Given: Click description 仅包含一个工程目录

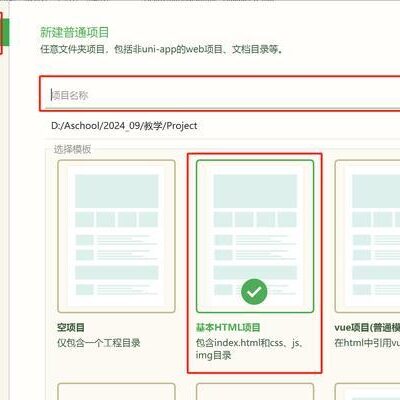Looking at the screenshot, I should coord(99,343).
